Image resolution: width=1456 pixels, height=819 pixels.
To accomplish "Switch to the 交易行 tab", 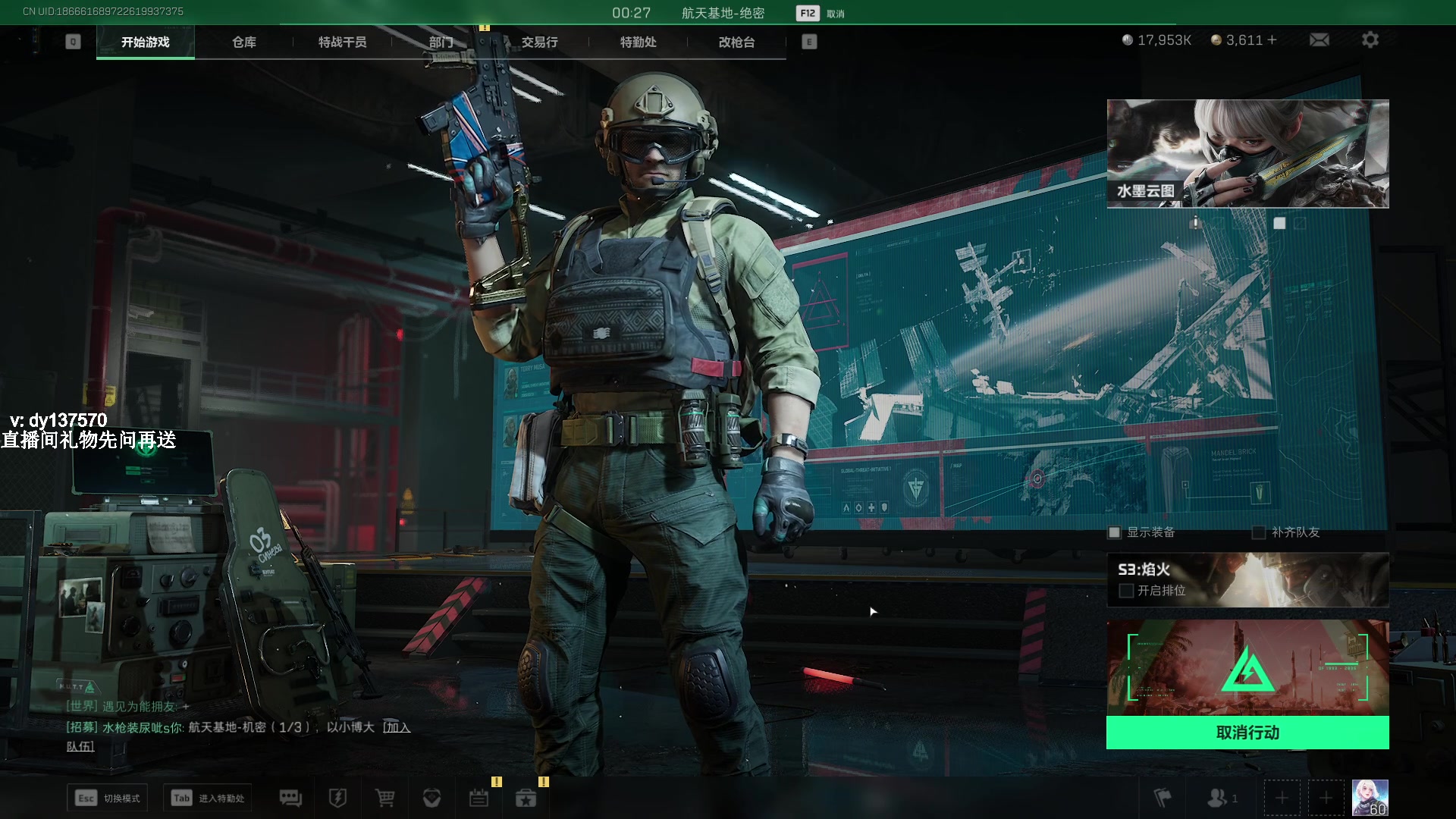I will click(540, 42).
